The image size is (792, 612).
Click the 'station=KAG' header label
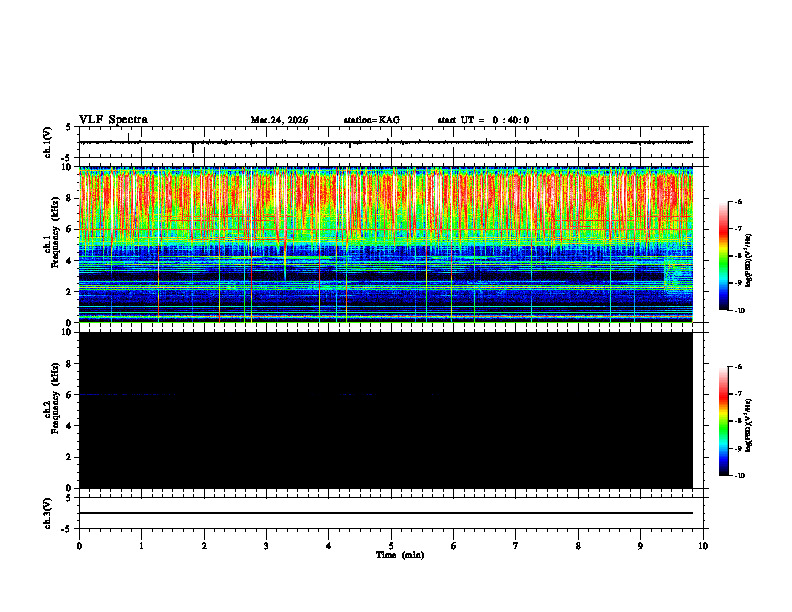[372, 120]
